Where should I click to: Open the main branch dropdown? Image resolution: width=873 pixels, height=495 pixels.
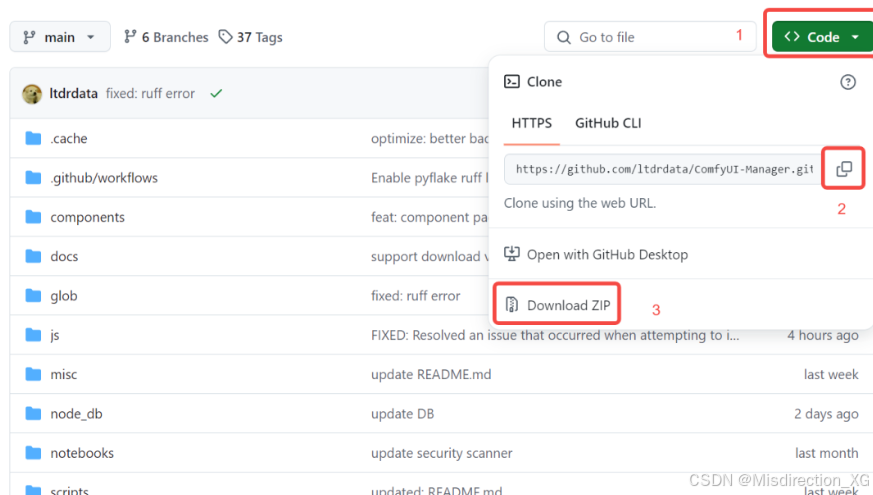tap(60, 37)
